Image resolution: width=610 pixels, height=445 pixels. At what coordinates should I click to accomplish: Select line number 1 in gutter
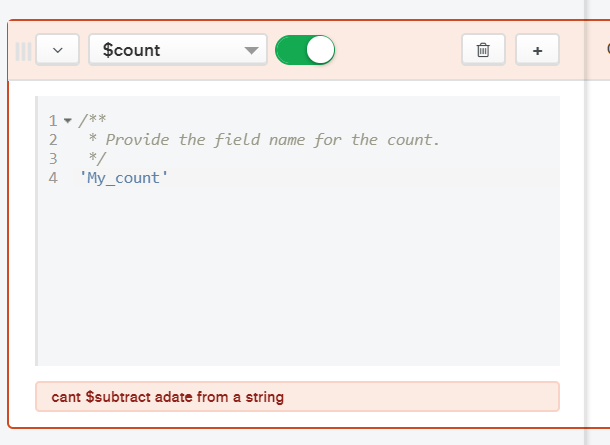[52, 121]
